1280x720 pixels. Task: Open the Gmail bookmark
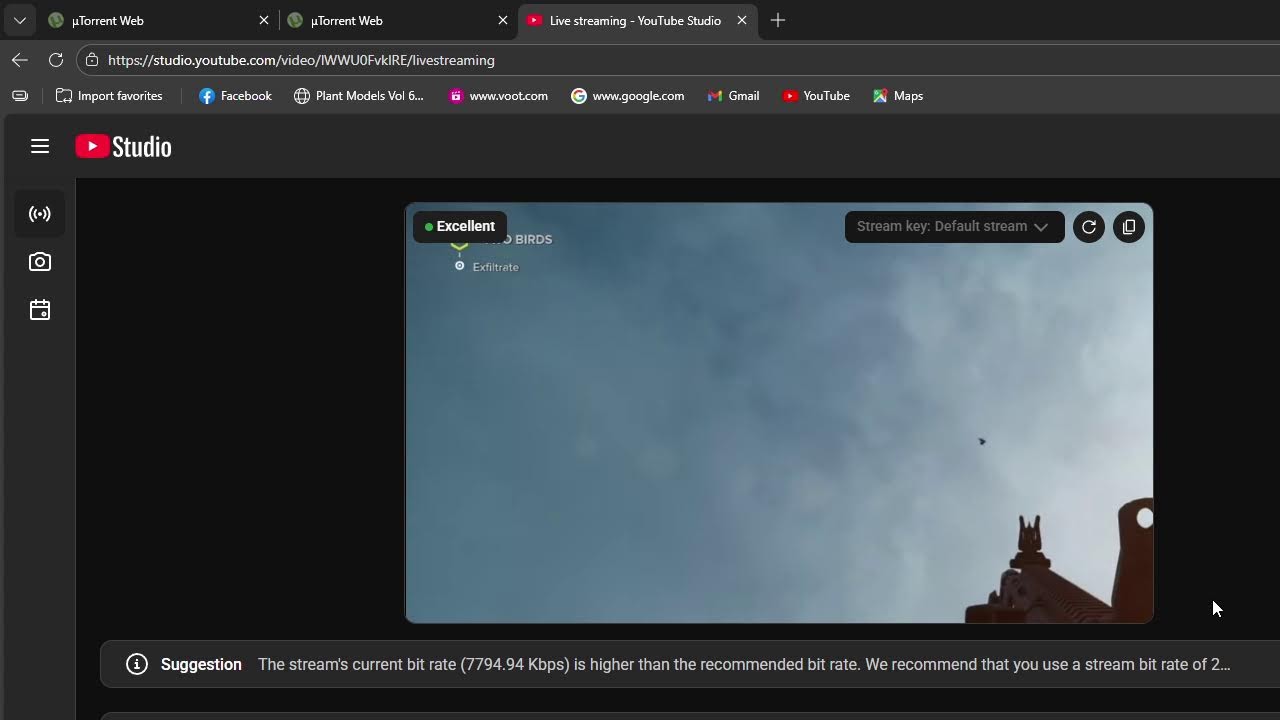tap(733, 96)
